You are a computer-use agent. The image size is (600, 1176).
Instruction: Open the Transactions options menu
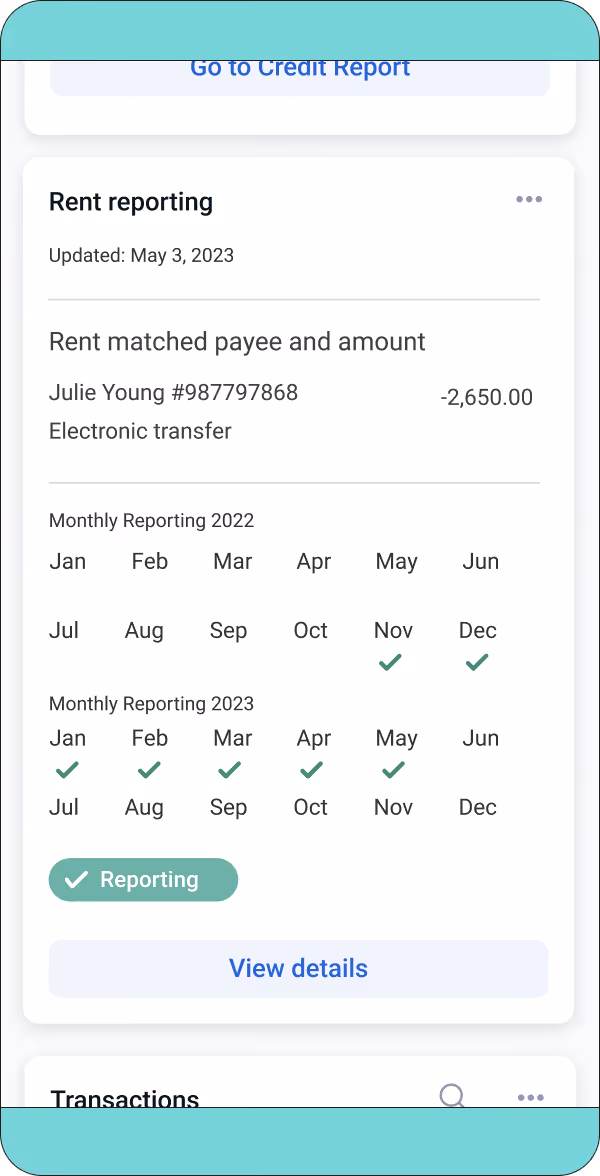tap(530, 1097)
